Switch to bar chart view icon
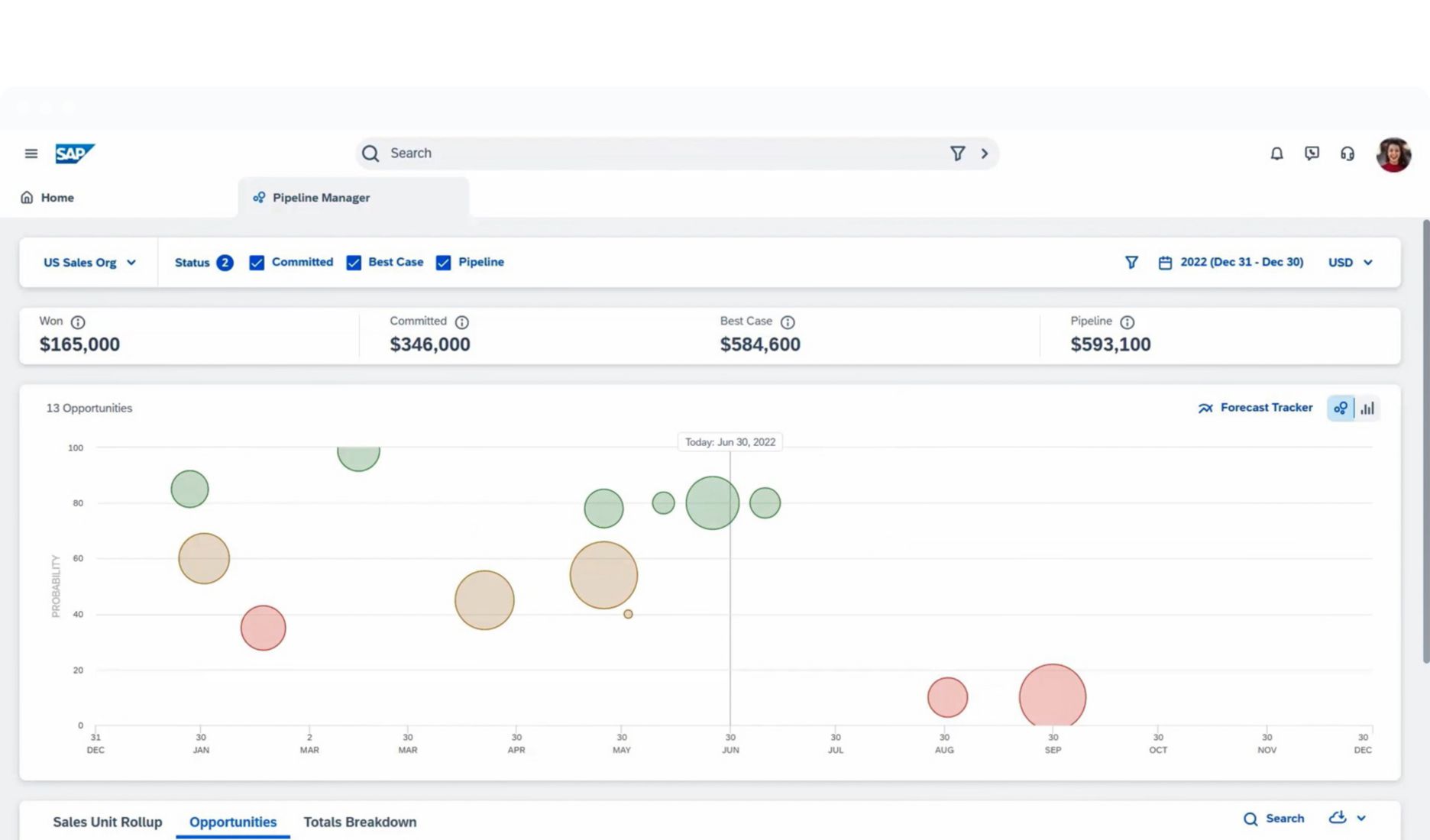The image size is (1430, 840). coord(1367,409)
